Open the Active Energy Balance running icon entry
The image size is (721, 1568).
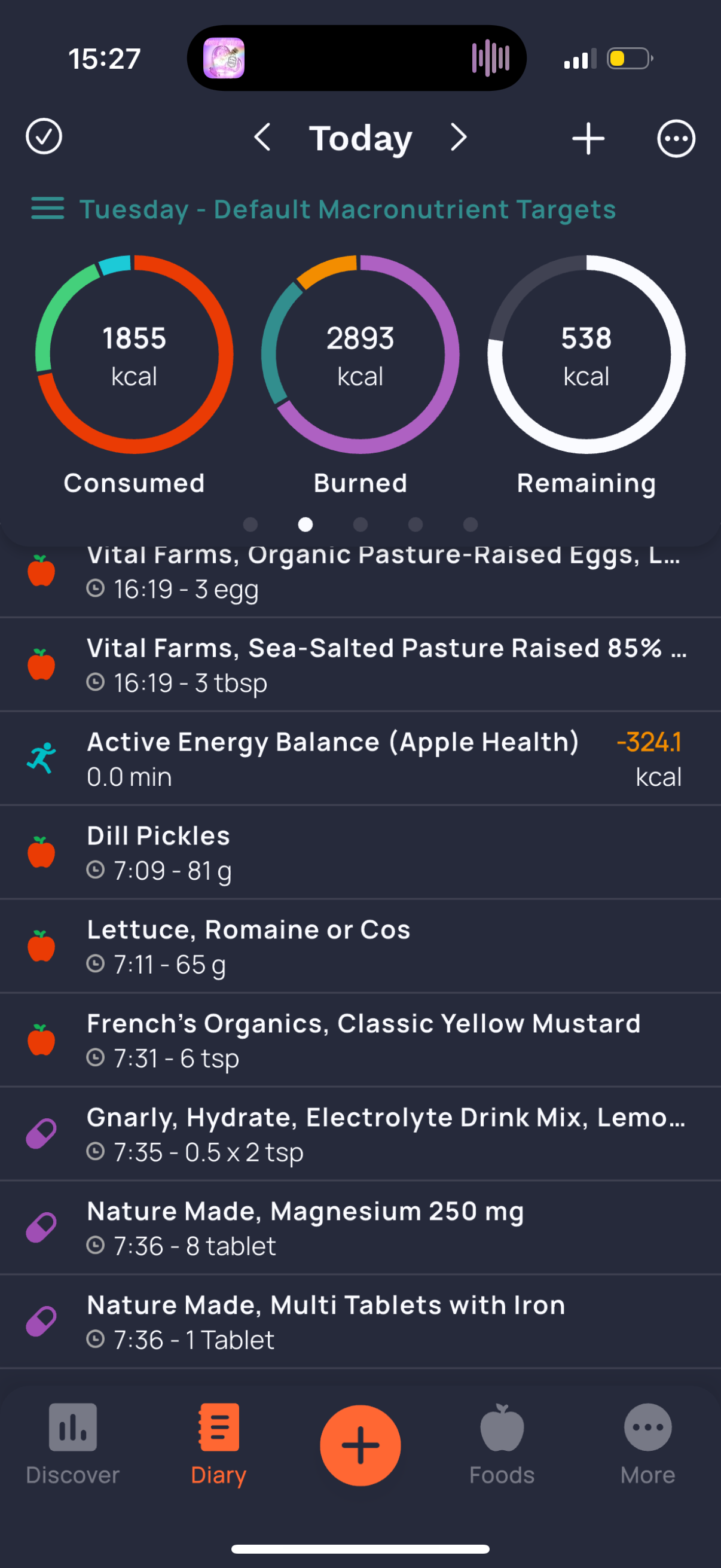pos(41,758)
